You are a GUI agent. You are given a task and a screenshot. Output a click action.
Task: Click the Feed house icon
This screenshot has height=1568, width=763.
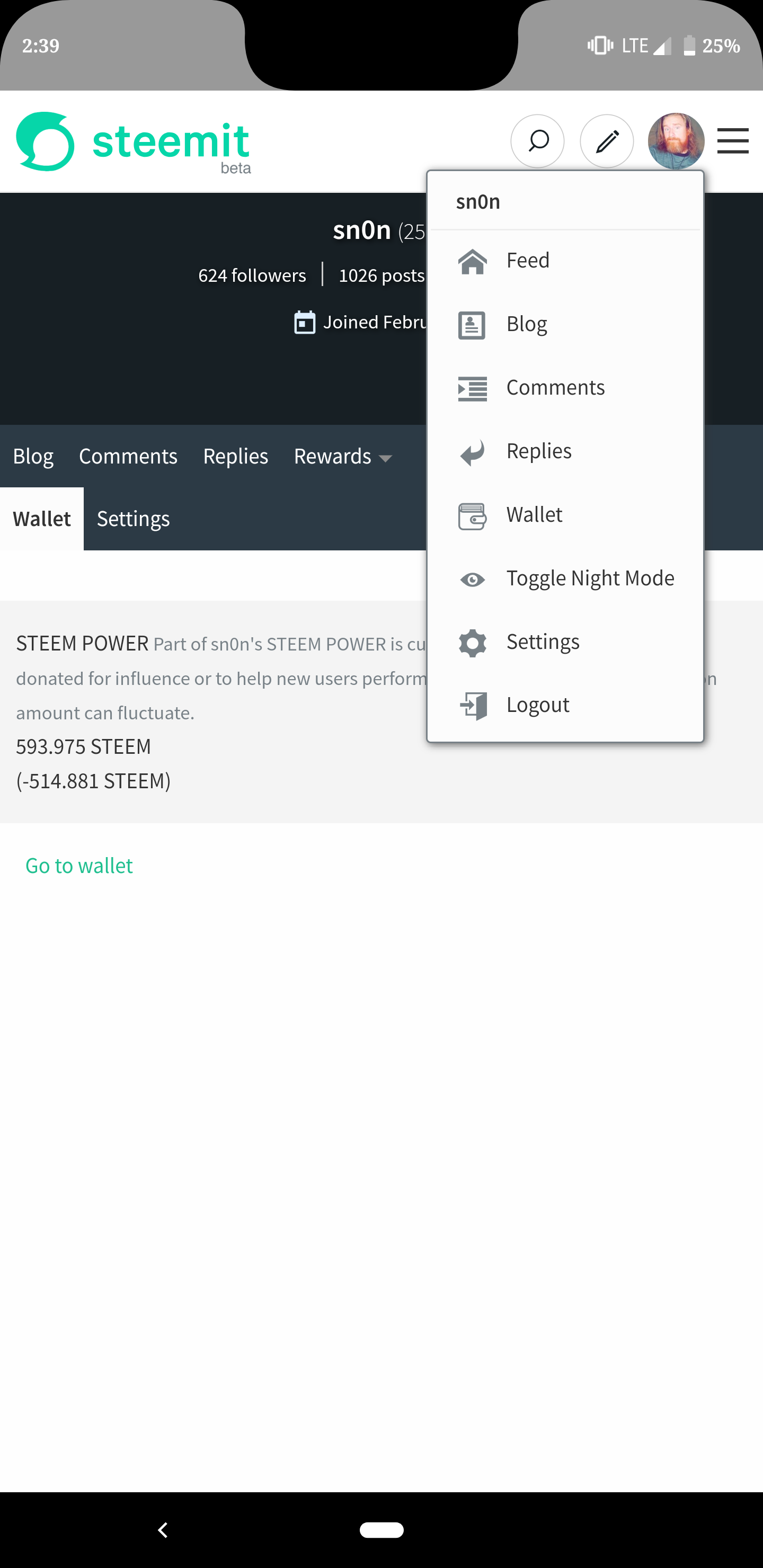coord(473,261)
